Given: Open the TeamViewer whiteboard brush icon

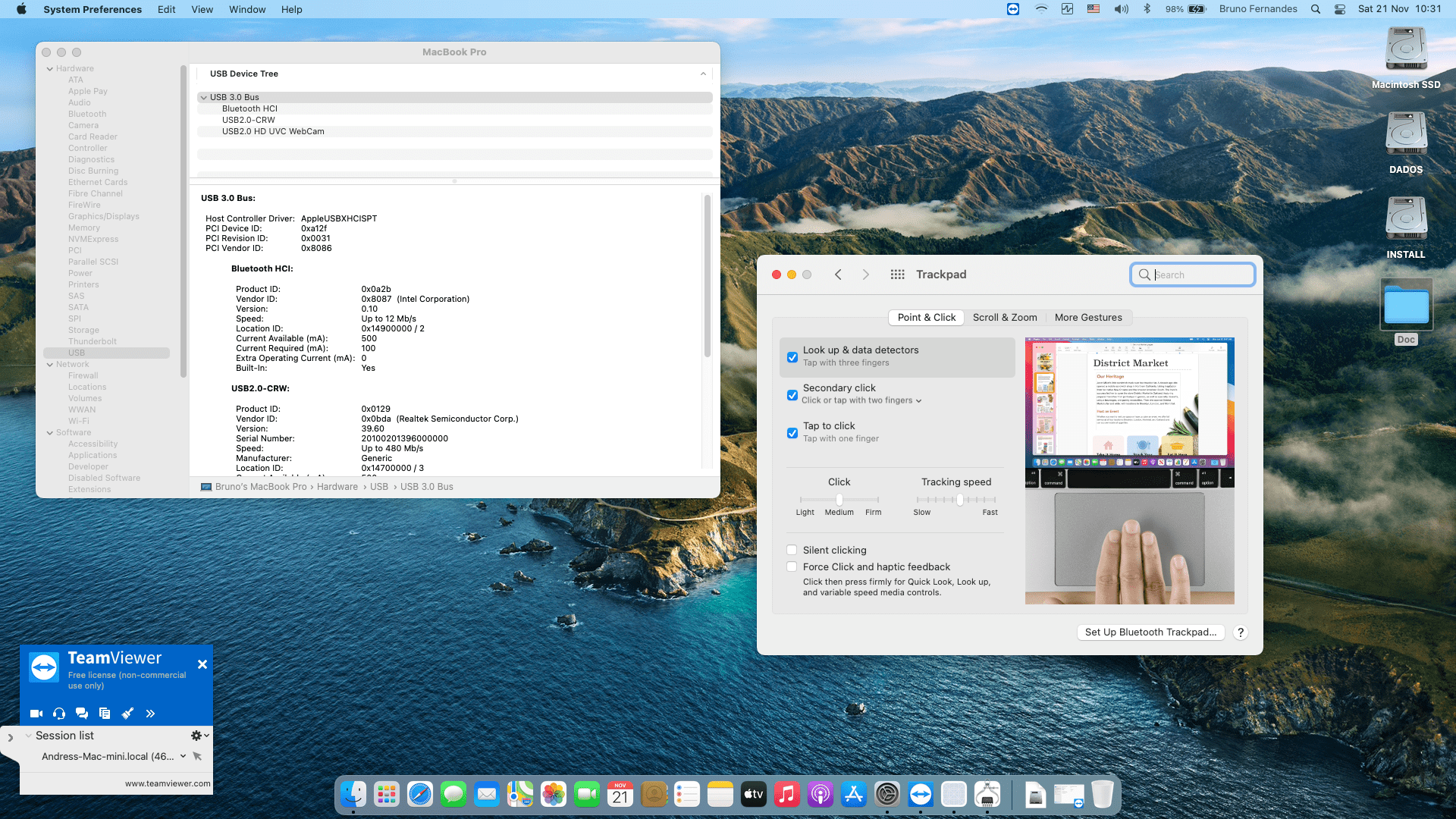Looking at the screenshot, I should (x=127, y=714).
